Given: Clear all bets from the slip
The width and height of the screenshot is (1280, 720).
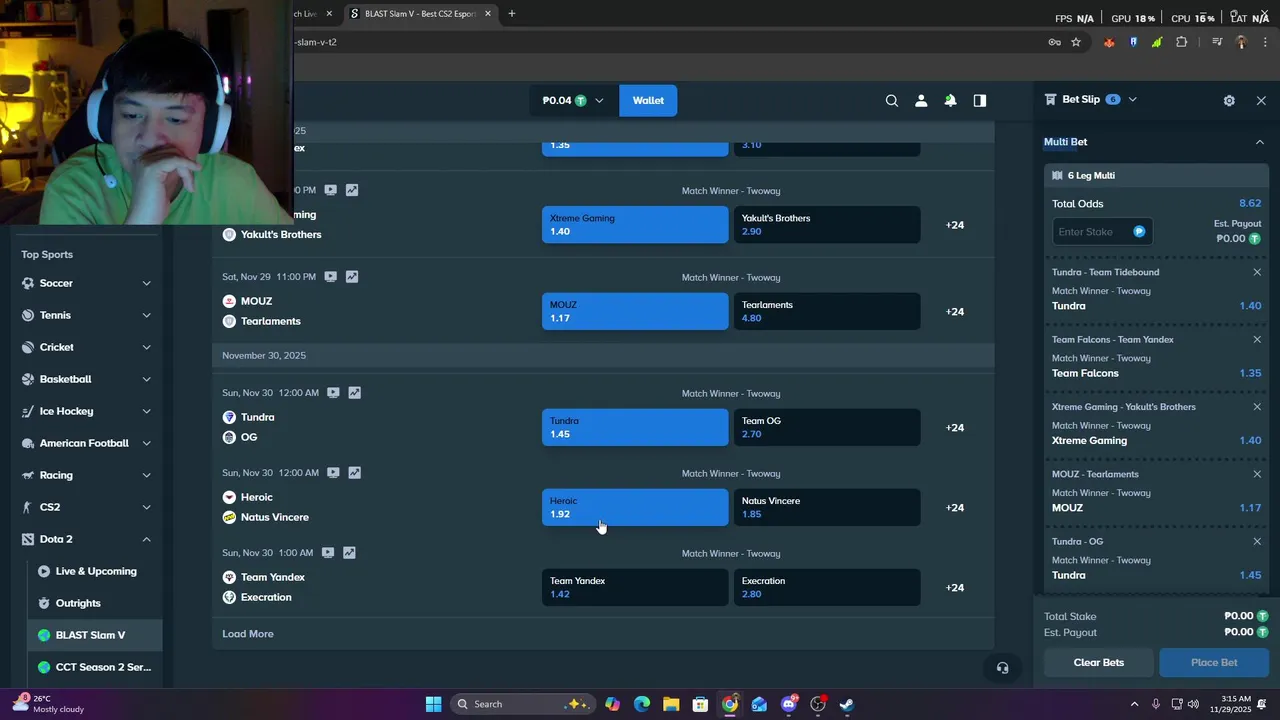Looking at the screenshot, I should [x=1098, y=662].
